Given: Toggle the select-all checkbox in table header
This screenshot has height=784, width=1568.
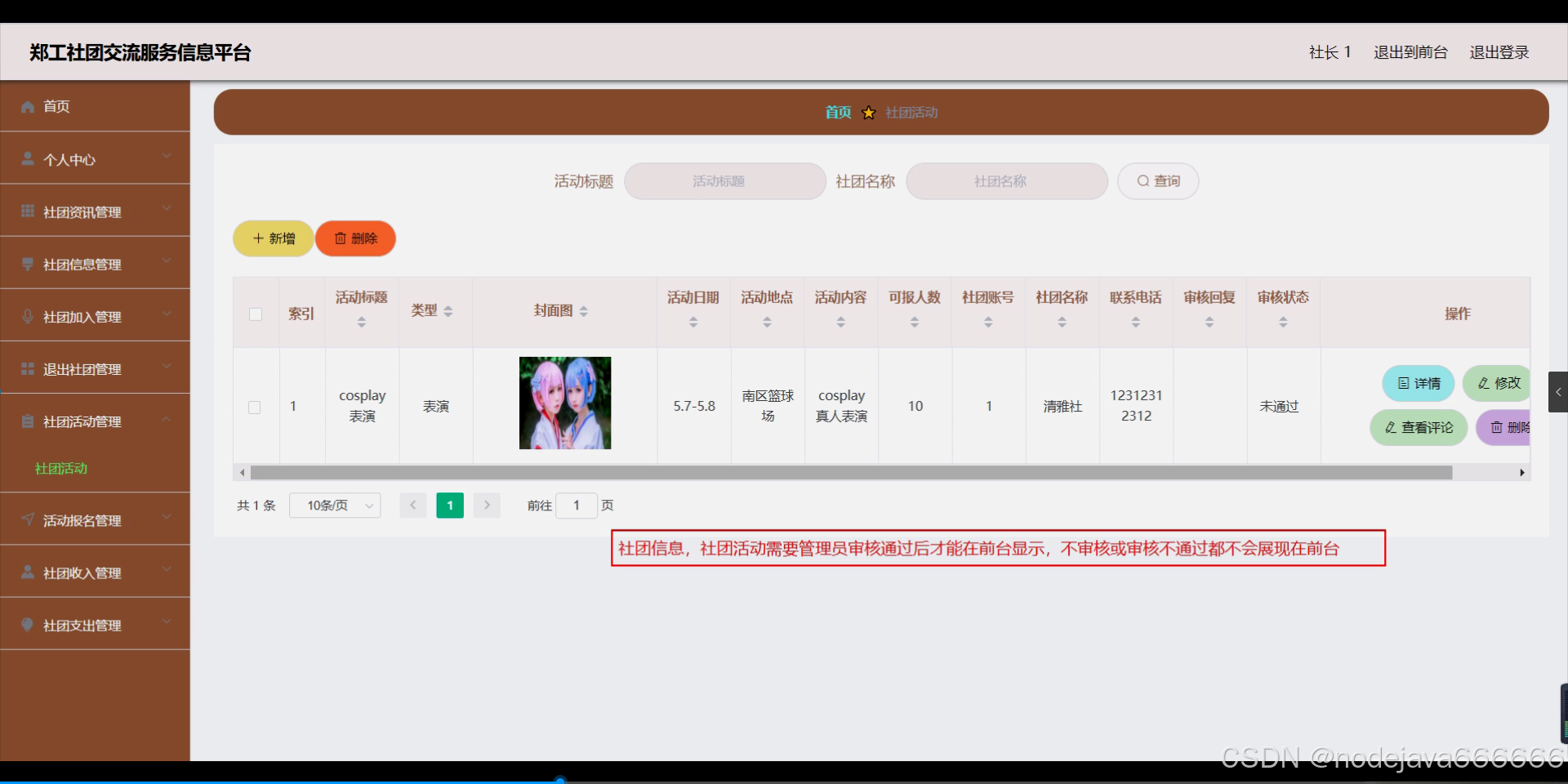Looking at the screenshot, I should (x=256, y=314).
